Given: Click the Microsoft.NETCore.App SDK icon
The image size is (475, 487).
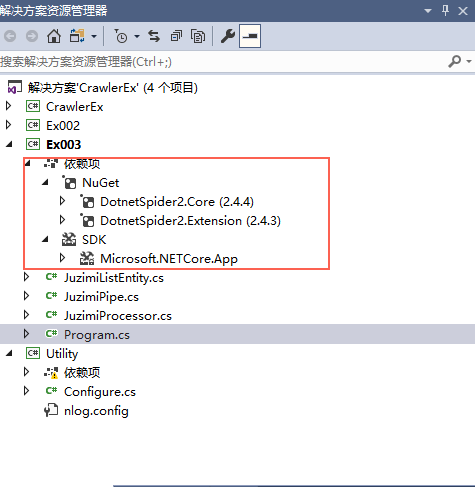Looking at the screenshot, I should click(87, 258).
